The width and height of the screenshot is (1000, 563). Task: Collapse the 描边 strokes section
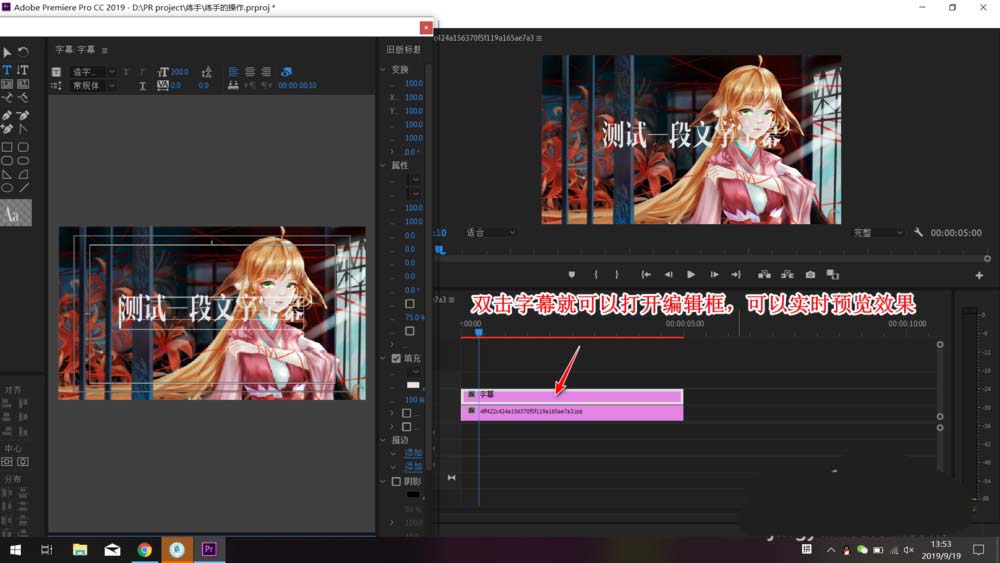pyautogui.click(x=383, y=440)
